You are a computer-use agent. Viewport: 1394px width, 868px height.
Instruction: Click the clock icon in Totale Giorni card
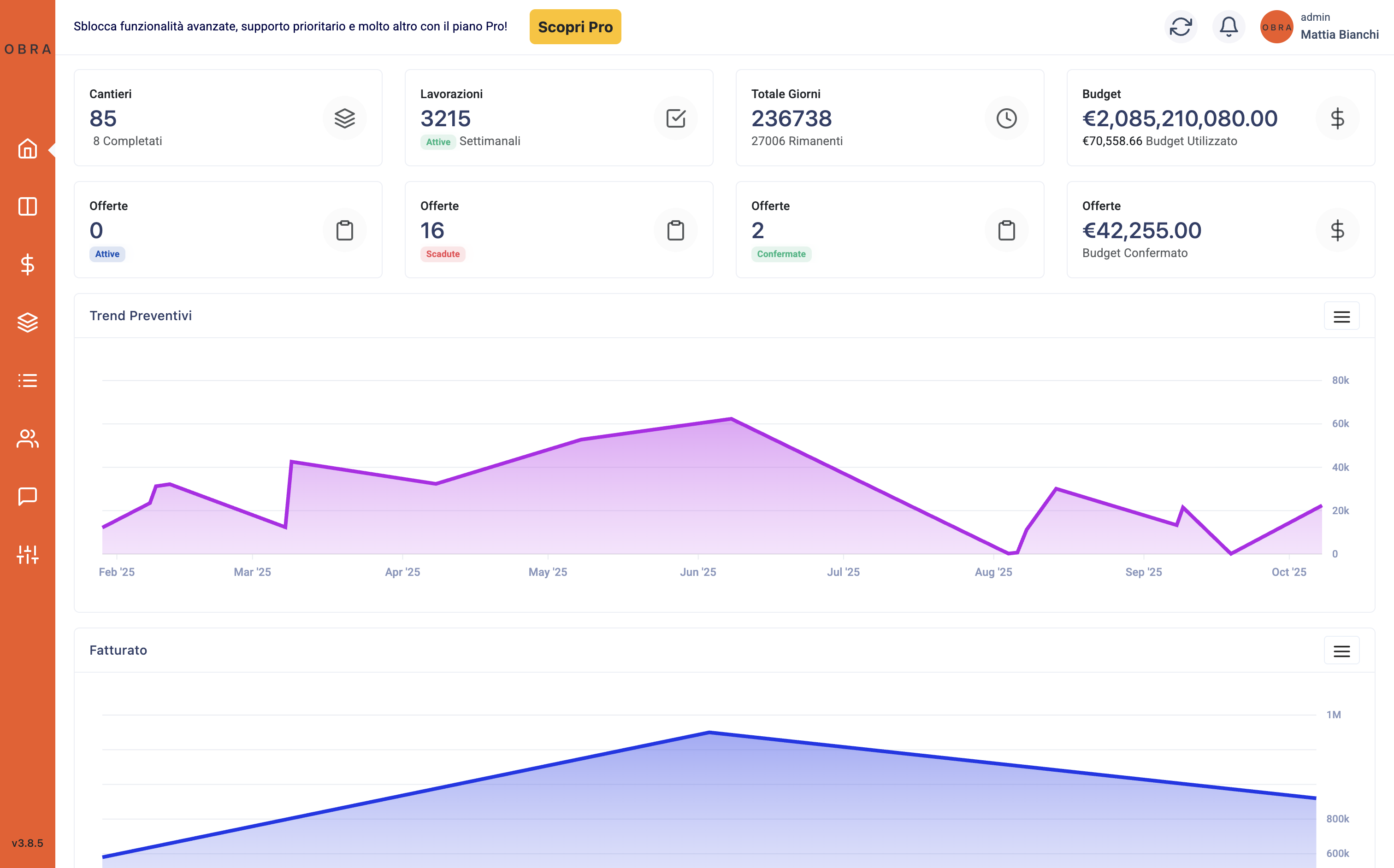pos(1006,118)
